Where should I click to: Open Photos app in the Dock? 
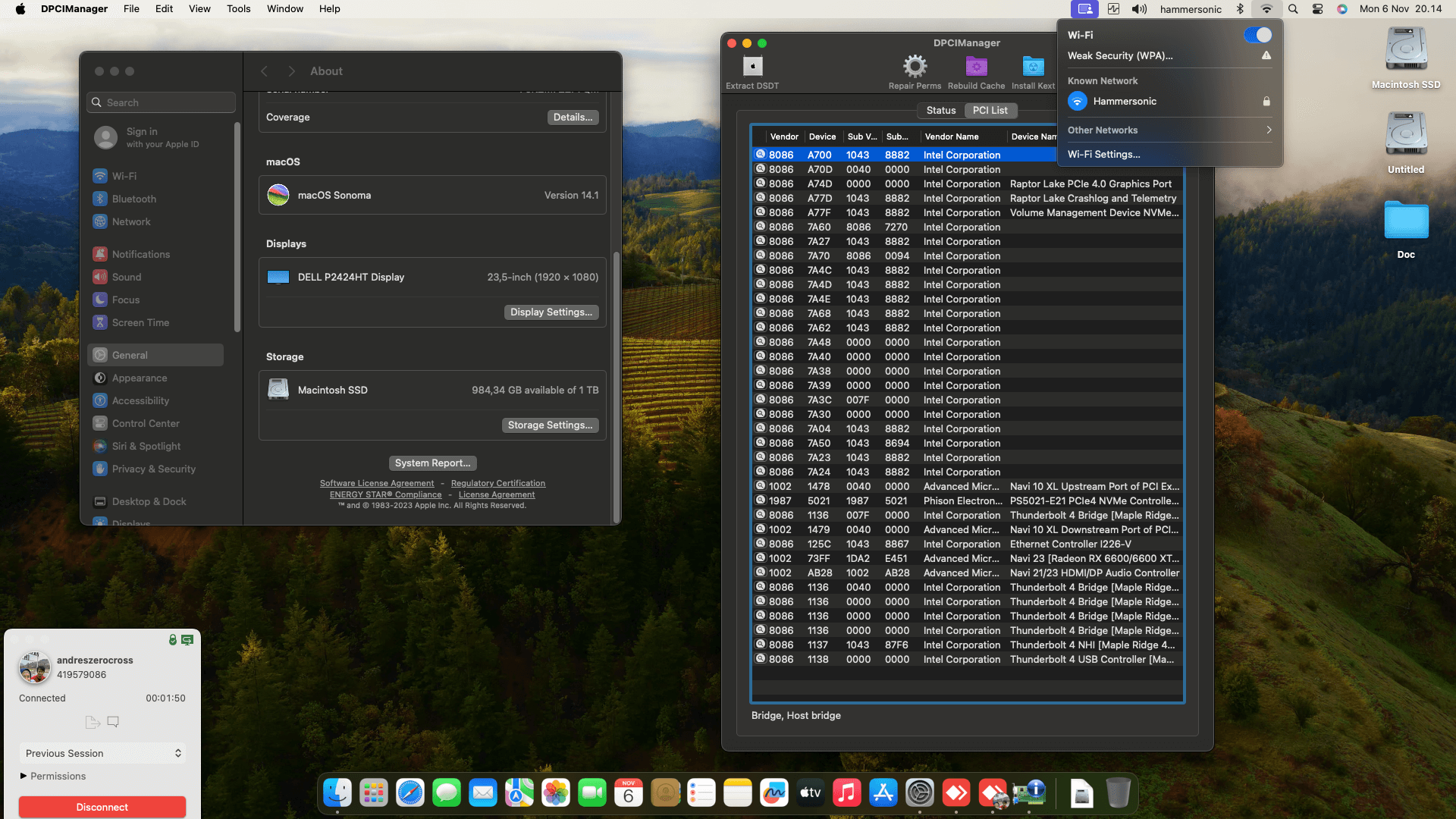(556, 793)
